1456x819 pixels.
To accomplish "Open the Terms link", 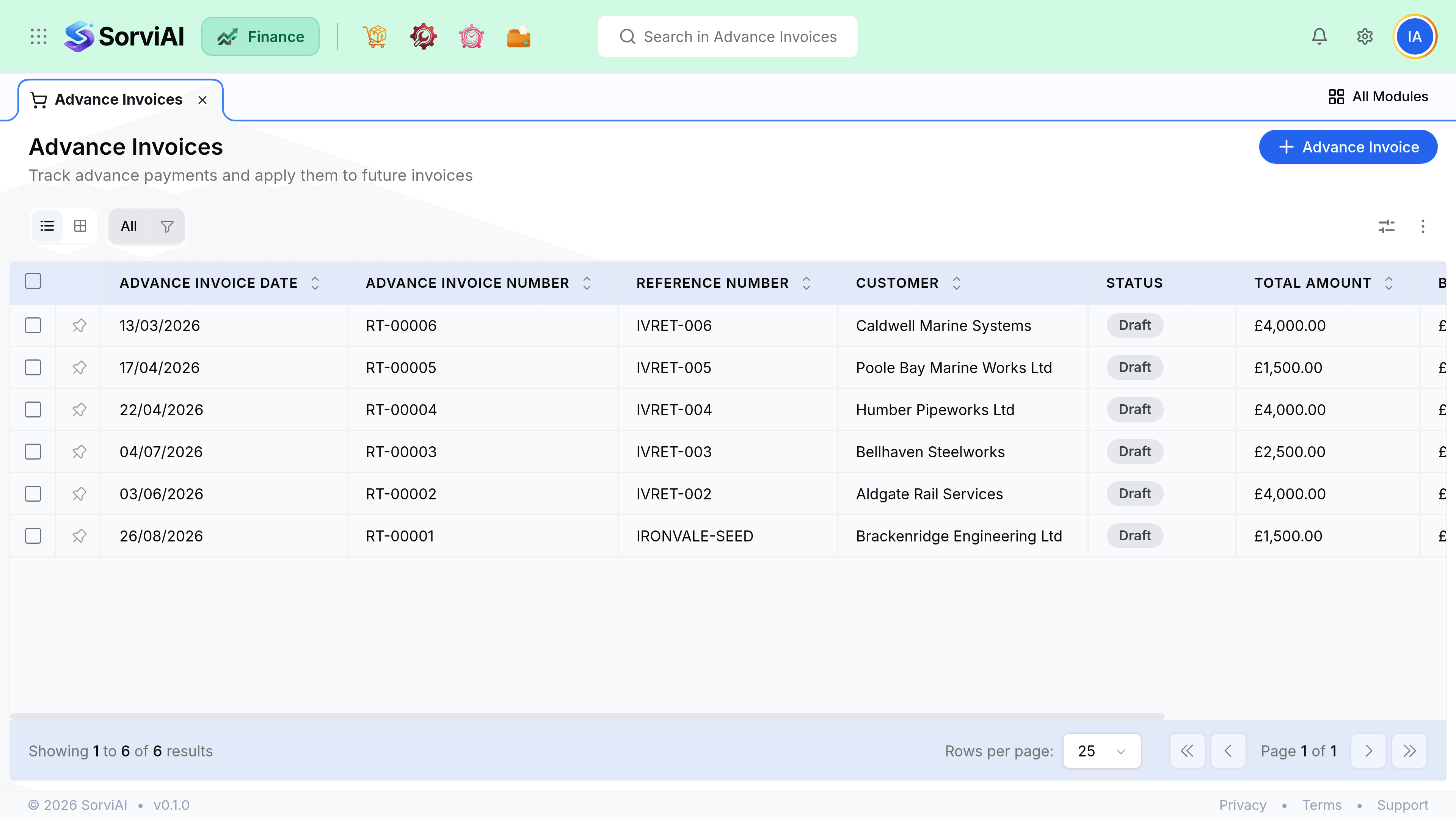I will click(x=1321, y=805).
